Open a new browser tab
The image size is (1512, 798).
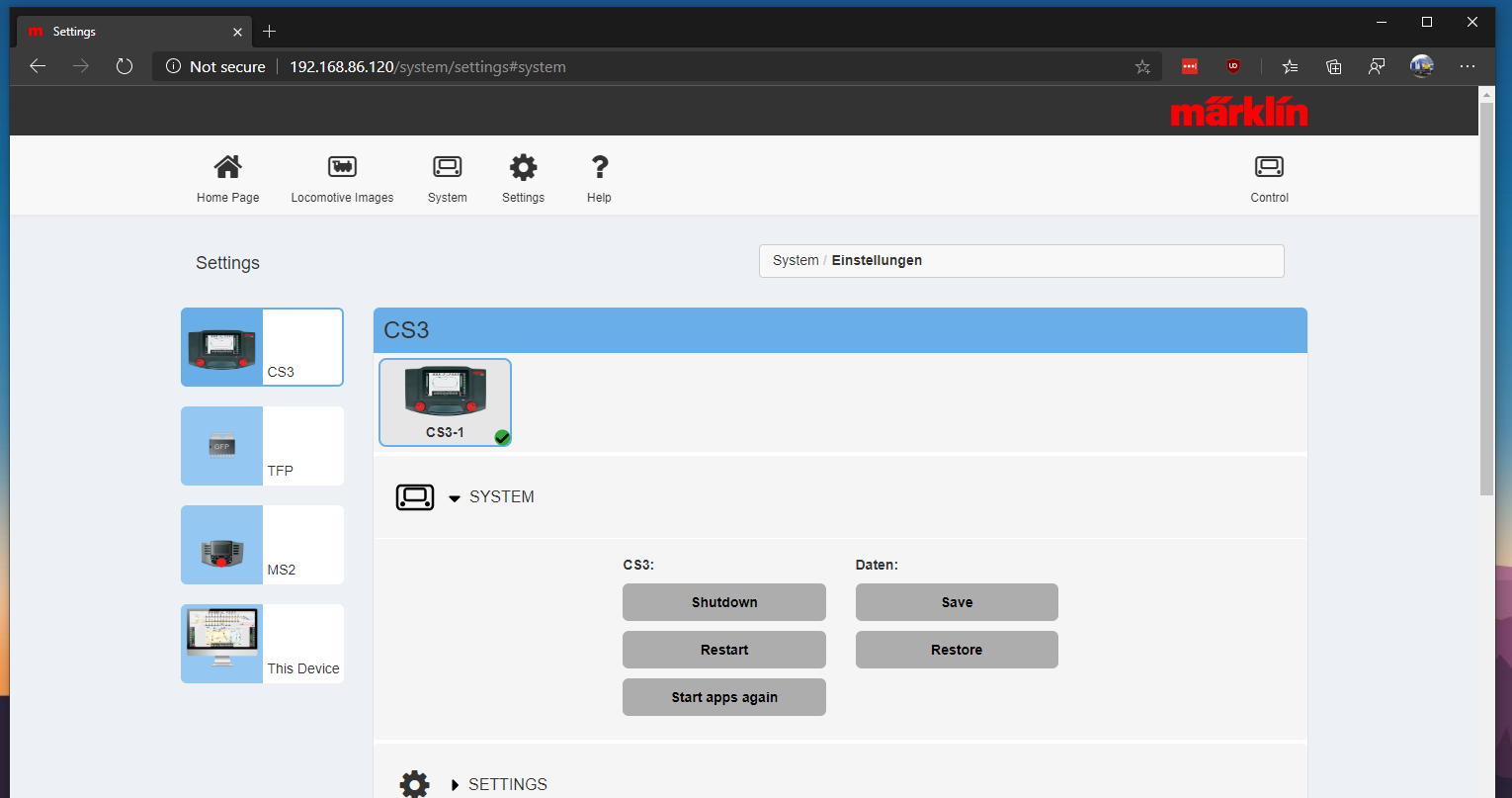point(269,32)
